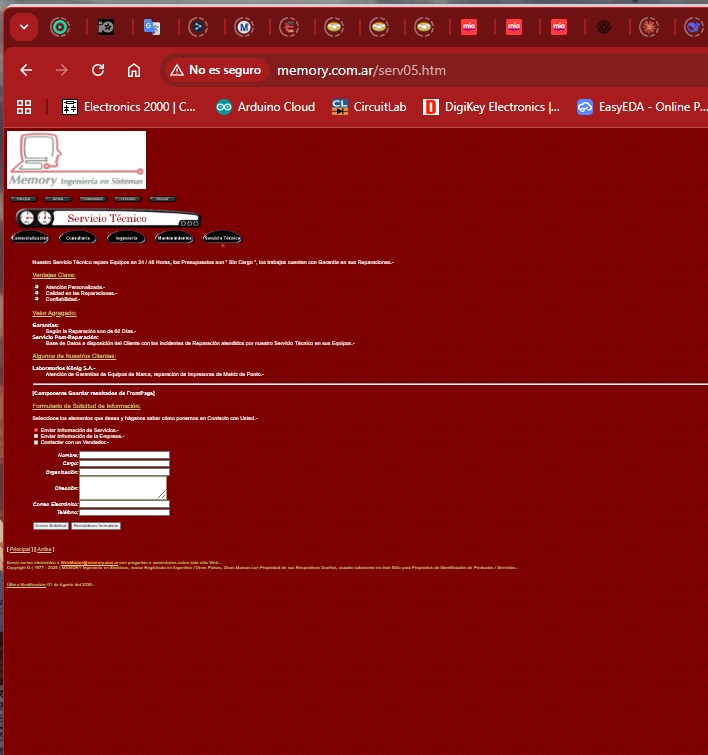Click the 'Laboratorios König S.A.-' text
The width and height of the screenshot is (708, 755).
coord(64,368)
